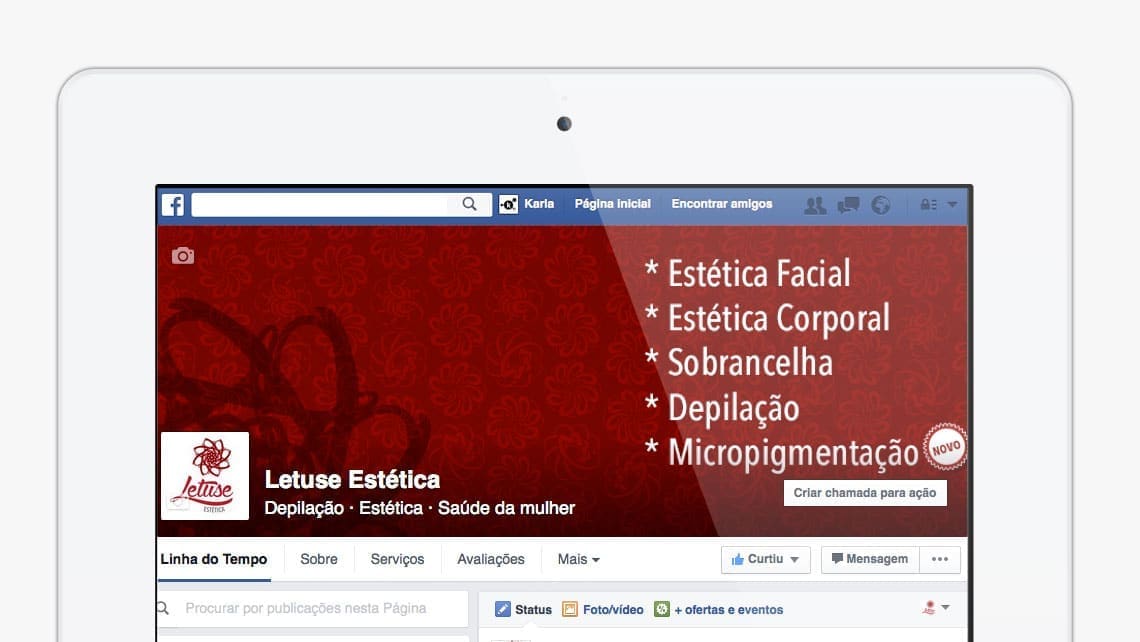Focus the Facebook top search field
Screen dimensions: 1140x642
click(x=342, y=205)
